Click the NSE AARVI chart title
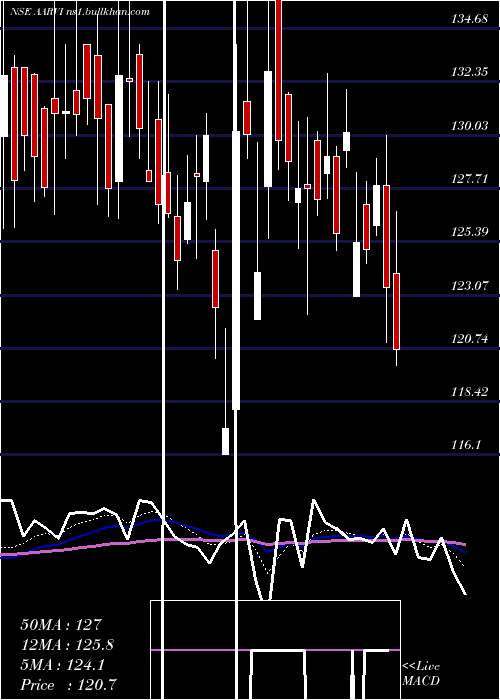 79,12
